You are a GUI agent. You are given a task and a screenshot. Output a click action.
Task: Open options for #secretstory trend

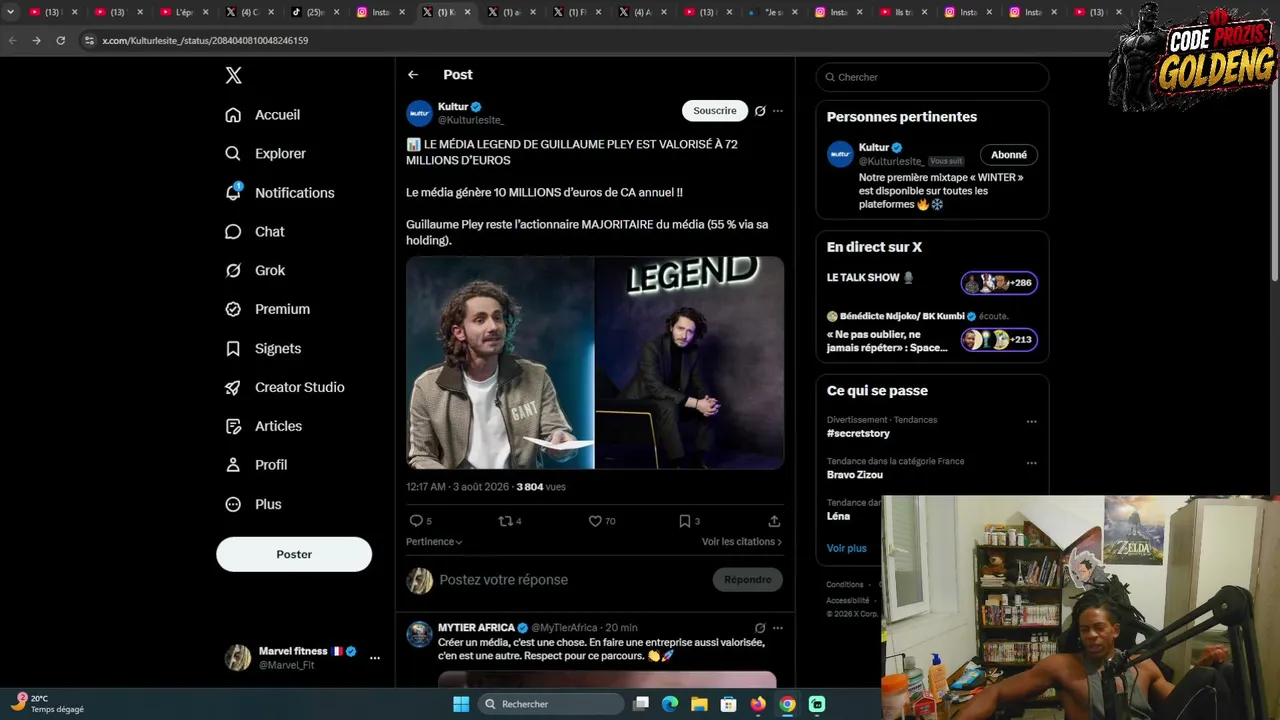[x=1031, y=421]
